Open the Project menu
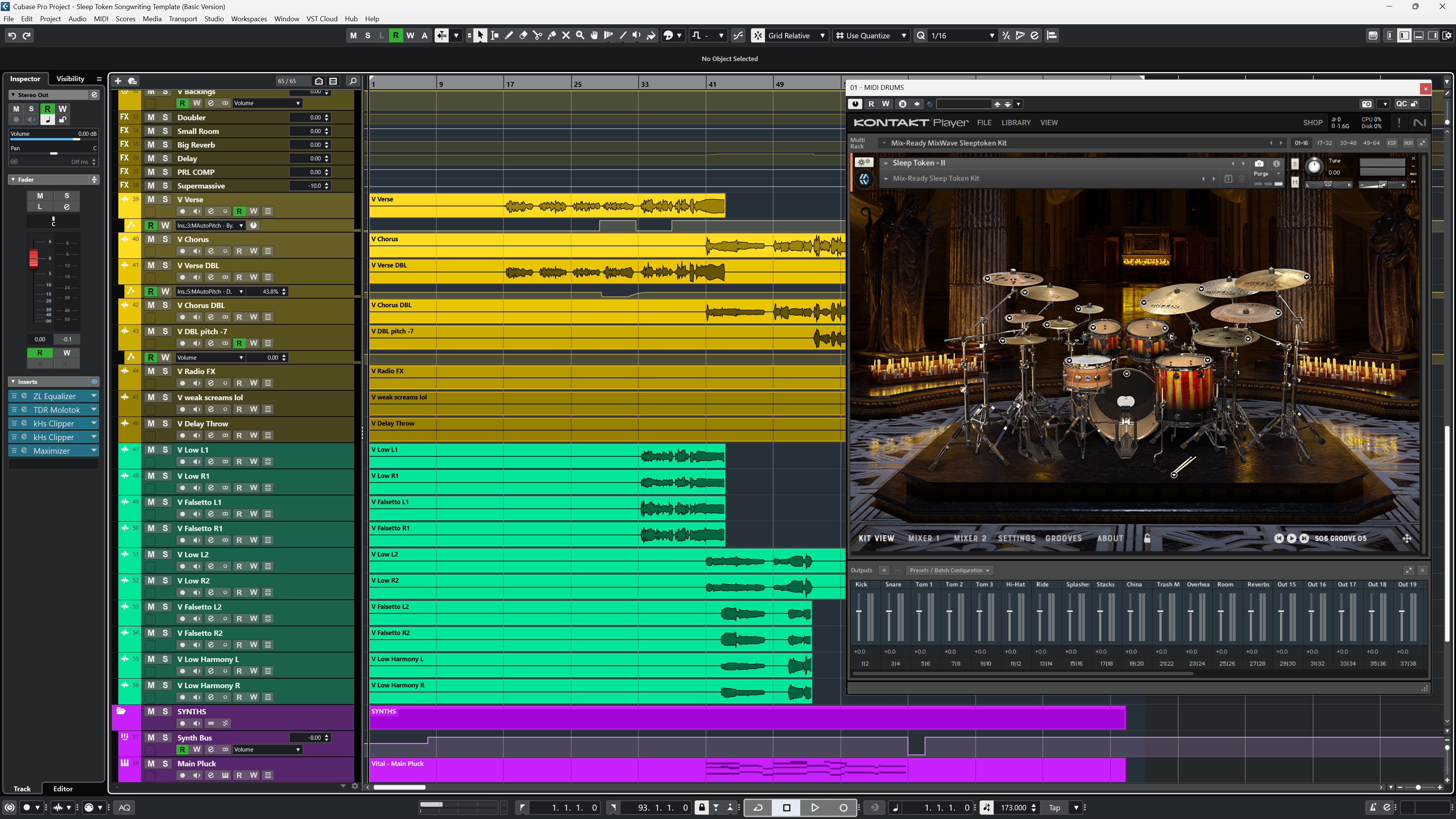 [50, 19]
